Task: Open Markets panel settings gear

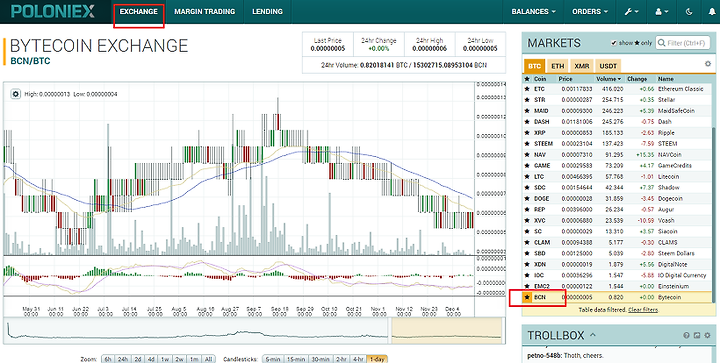Action: [x=708, y=64]
